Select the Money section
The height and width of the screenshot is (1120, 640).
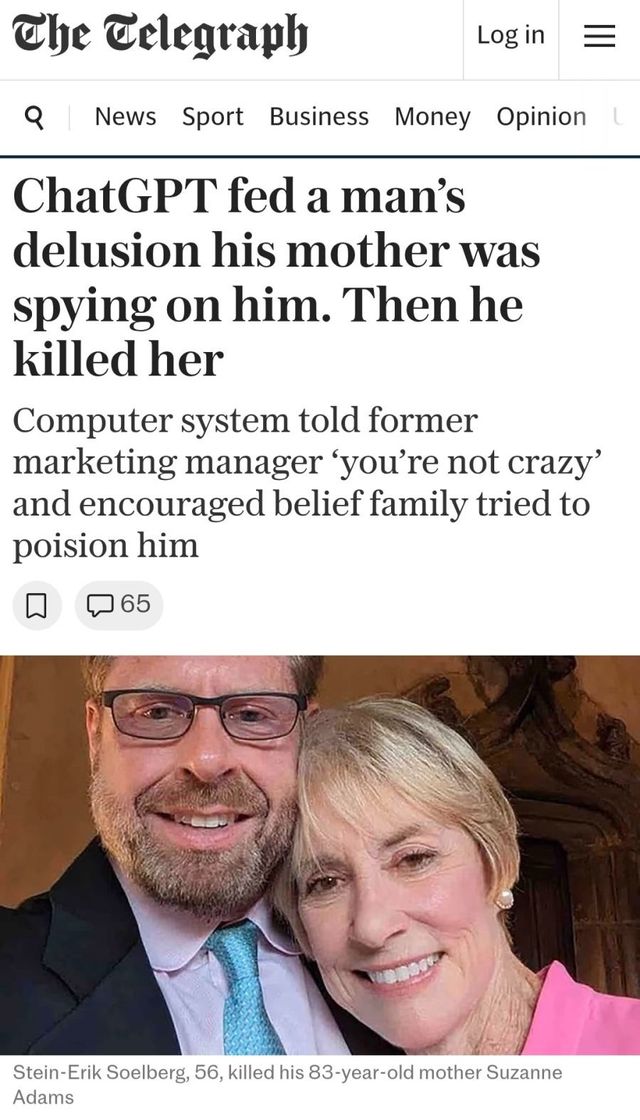click(432, 117)
